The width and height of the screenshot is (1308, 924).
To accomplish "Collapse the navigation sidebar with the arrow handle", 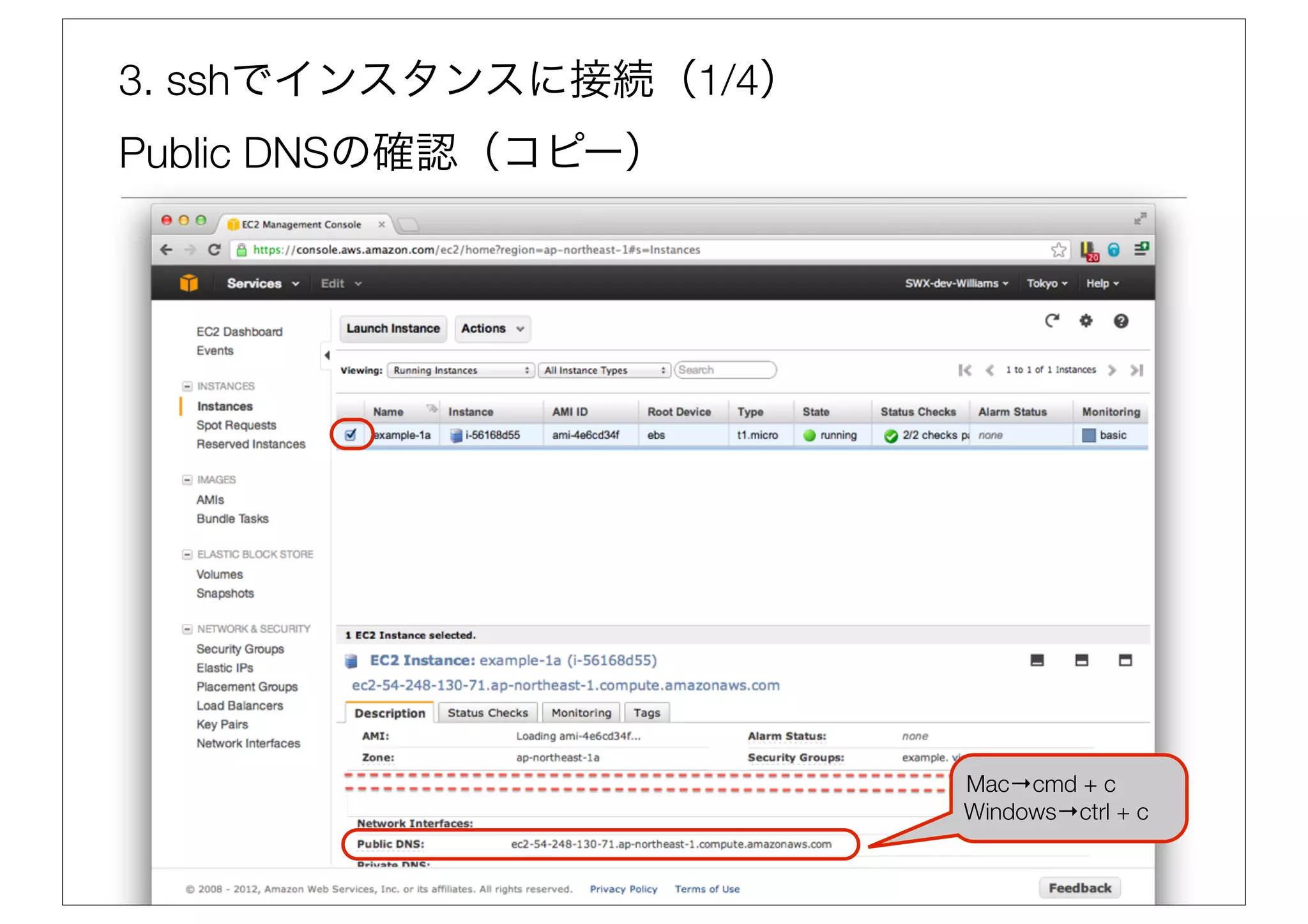I will pyautogui.click(x=326, y=356).
